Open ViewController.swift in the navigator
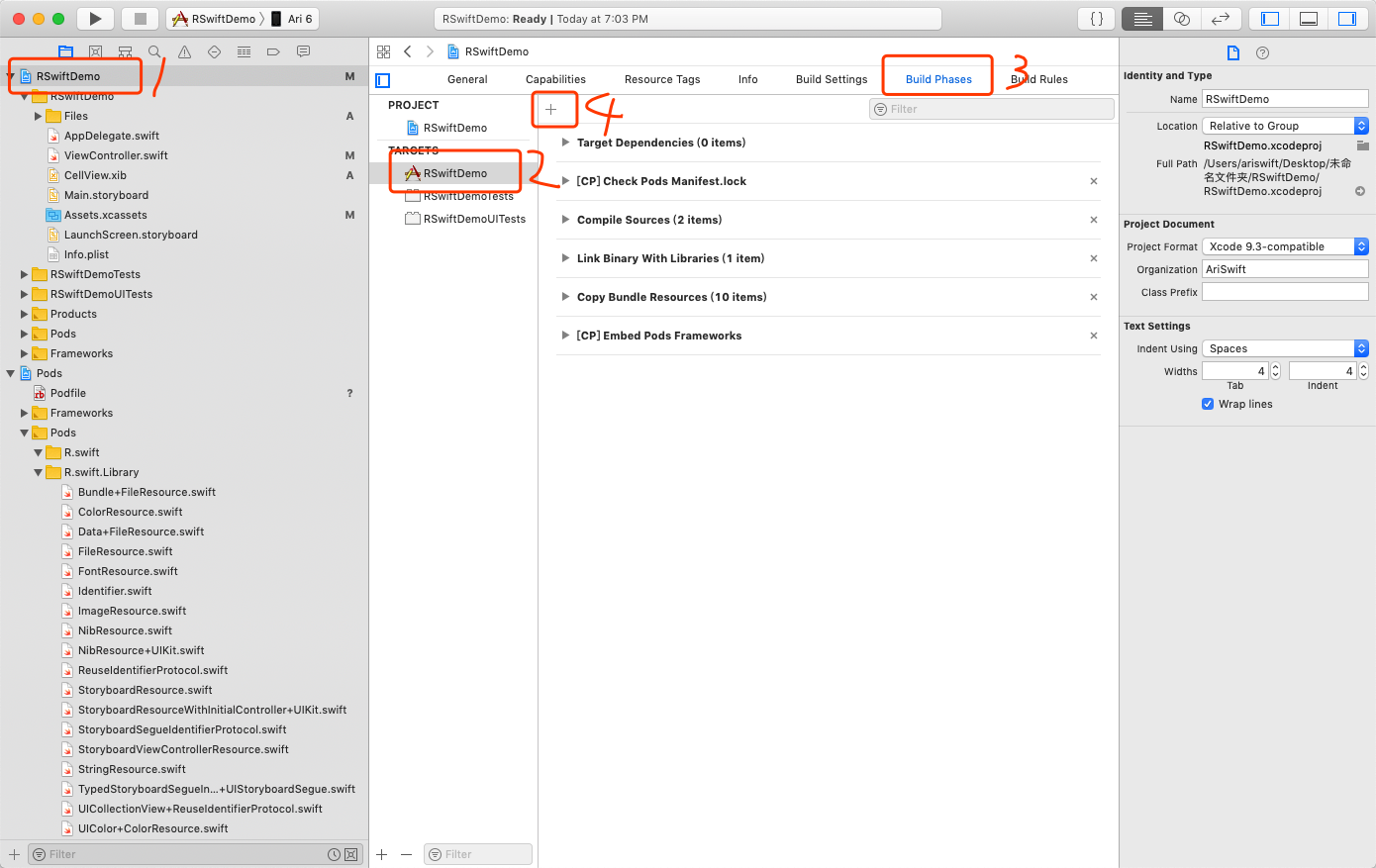Image resolution: width=1376 pixels, height=868 pixels. coord(116,155)
